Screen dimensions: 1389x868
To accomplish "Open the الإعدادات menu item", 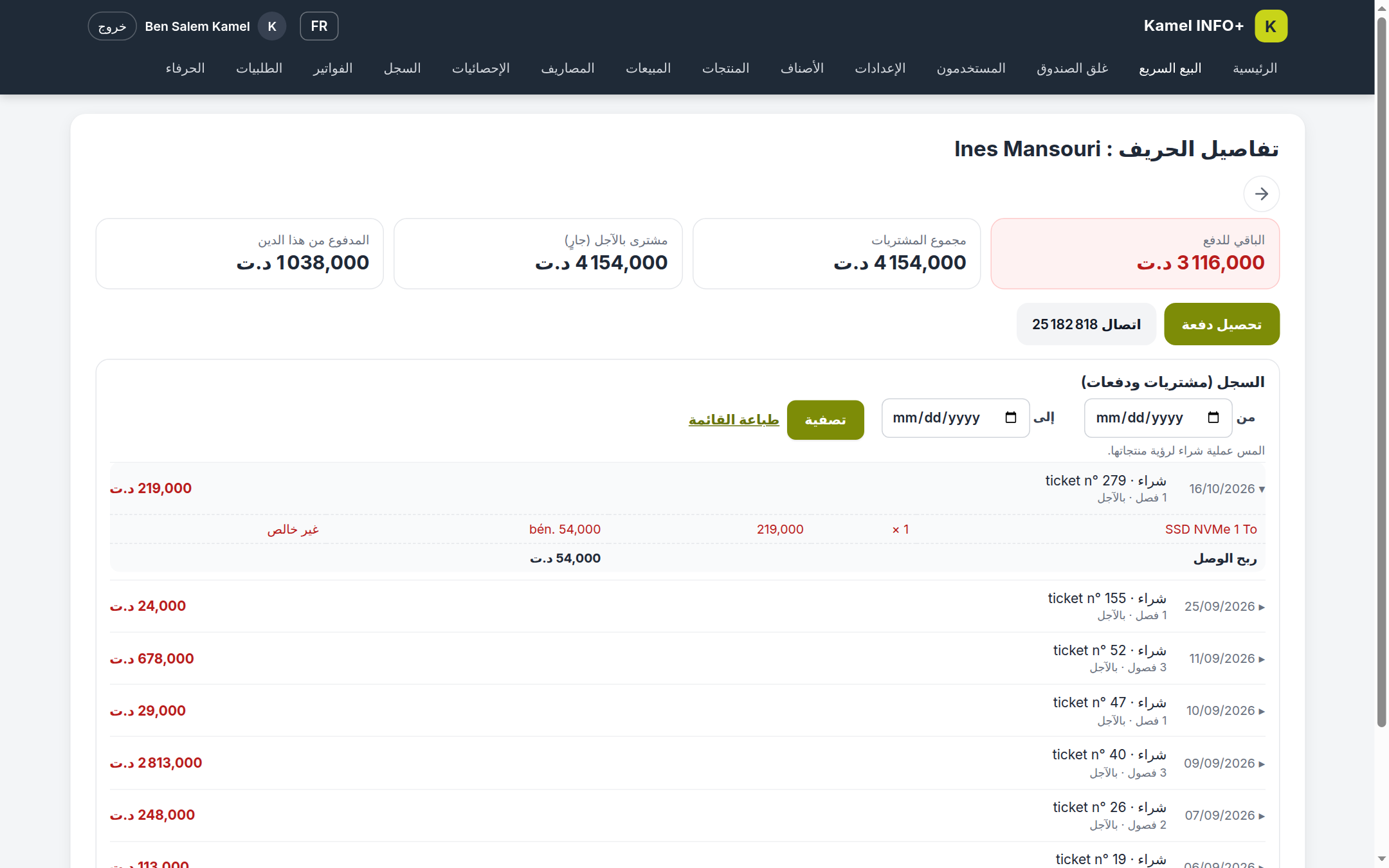I will tap(880, 68).
